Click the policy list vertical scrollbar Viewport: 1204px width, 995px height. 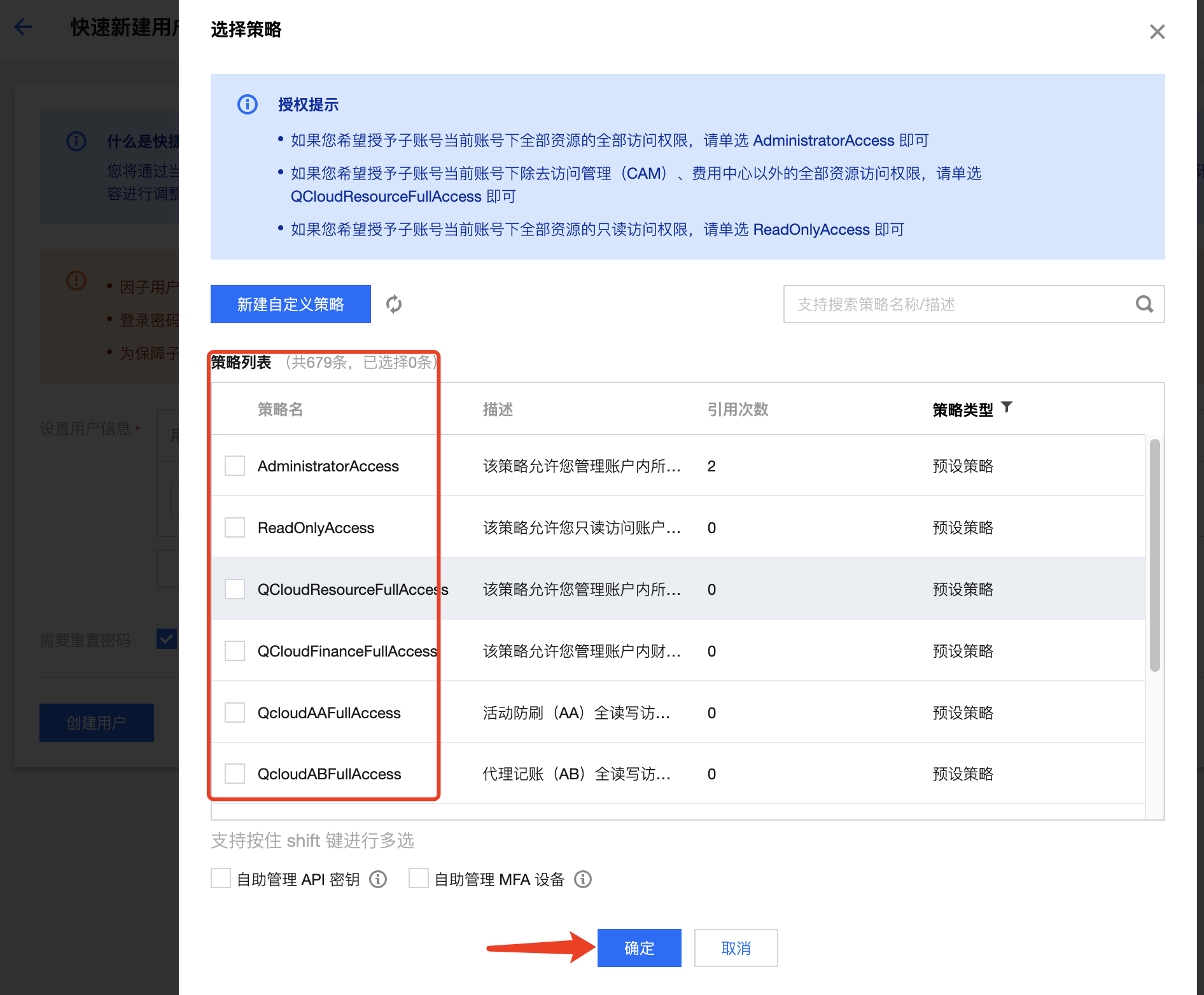click(1155, 555)
